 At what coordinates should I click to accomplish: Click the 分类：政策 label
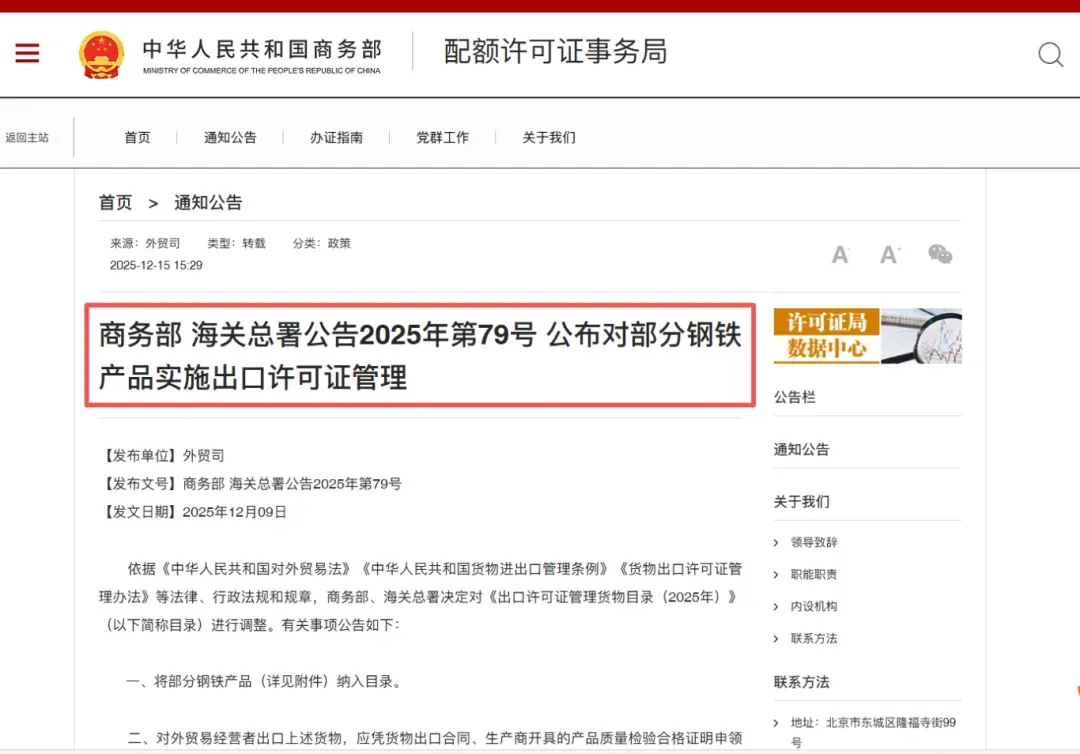pos(322,243)
